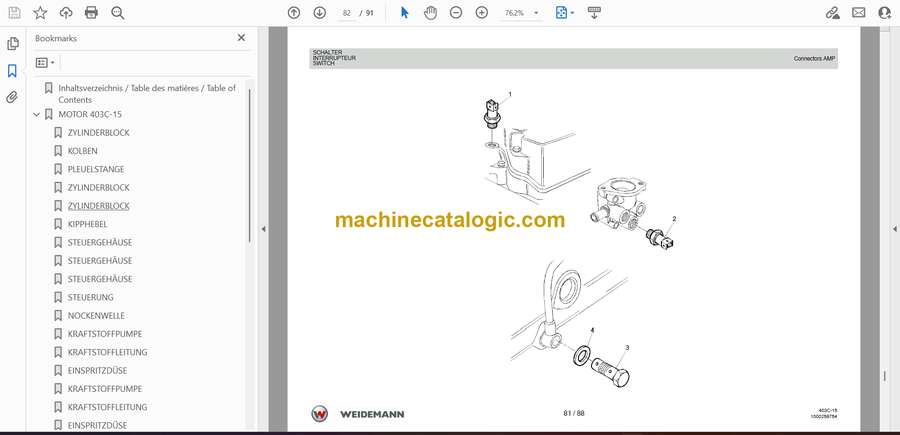900x435 pixels.
Task: Open the KIPPHEBEL bookmark
Action: [87, 224]
